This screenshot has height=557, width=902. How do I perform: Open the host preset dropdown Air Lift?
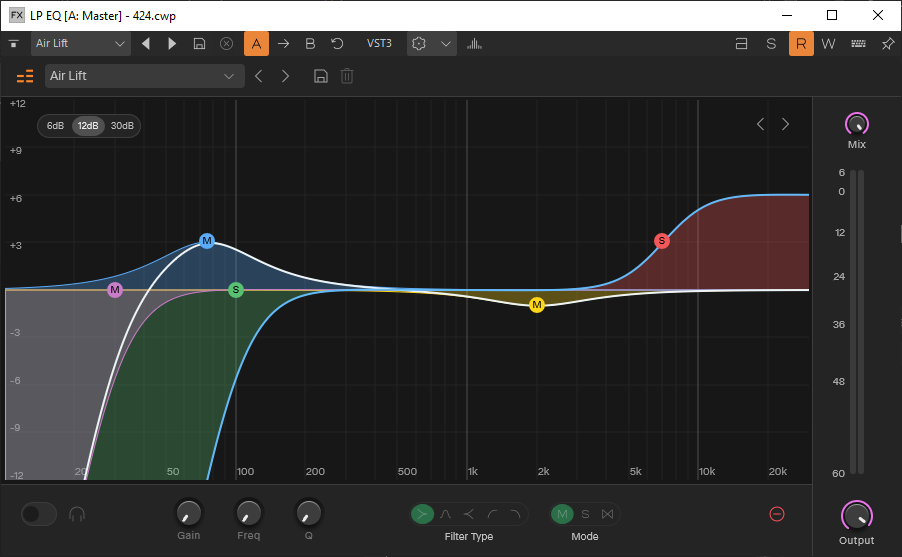click(x=80, y=44)
